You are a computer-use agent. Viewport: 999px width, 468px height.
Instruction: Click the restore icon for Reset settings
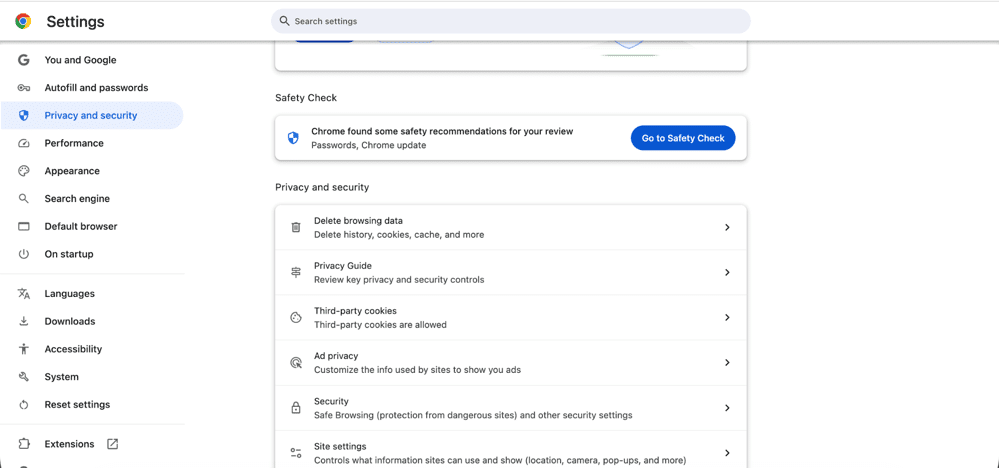coord(24,405)
